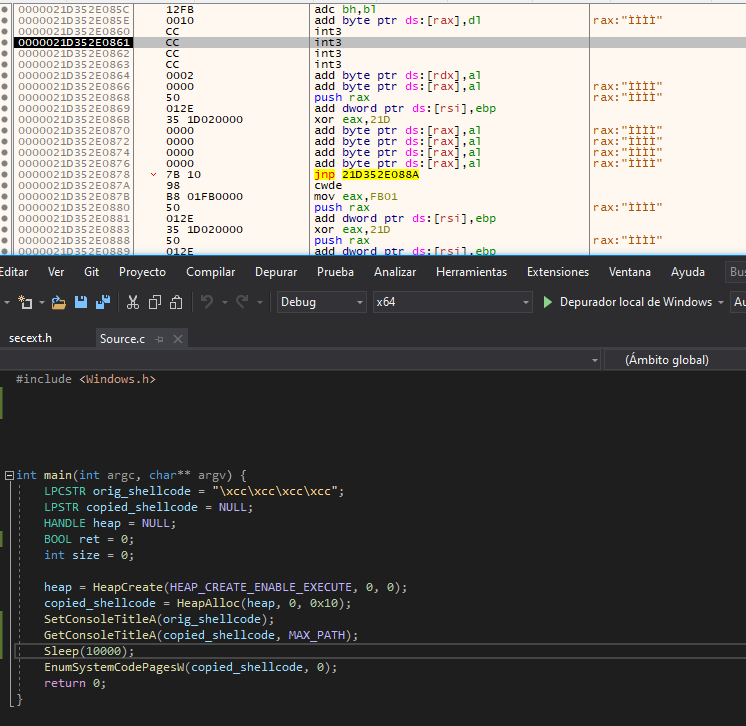
Task: Toggle breakpoint at address 0000021D352E0880
Action: (4, 207)
